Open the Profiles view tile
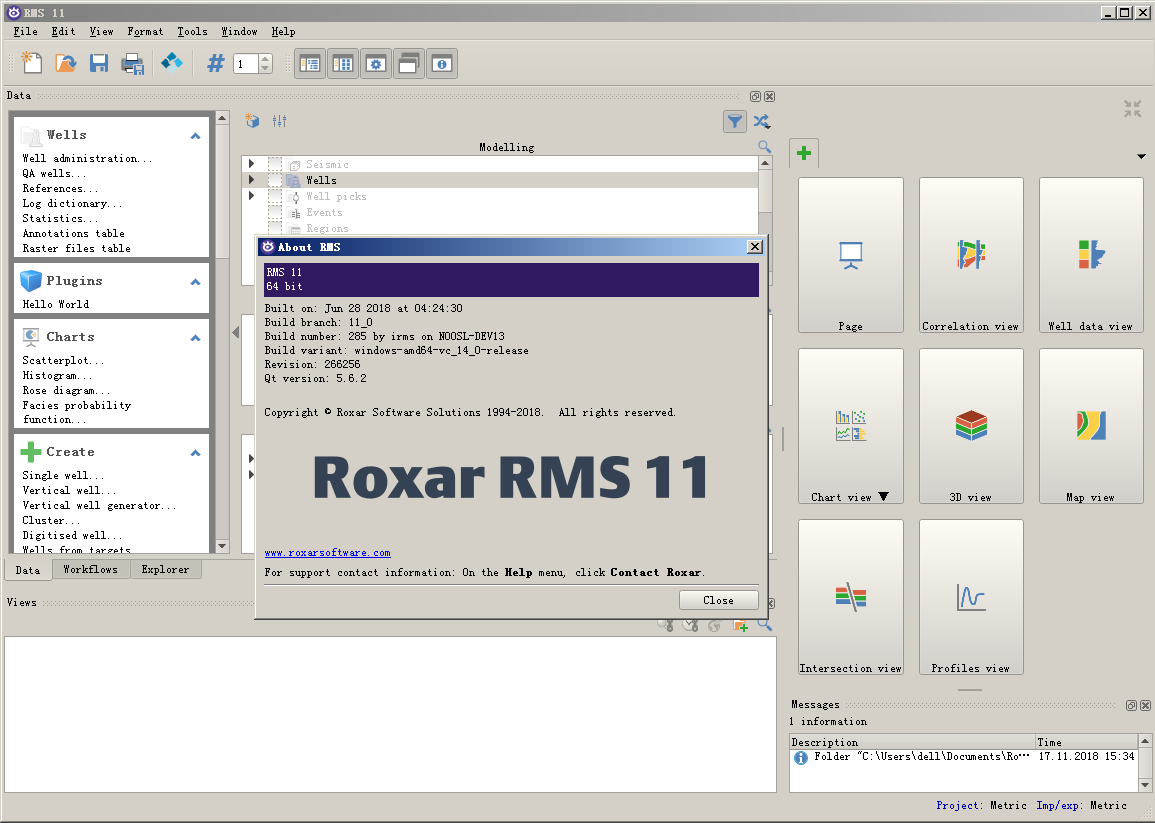Viewport: 1155px width, 823px height. coord(971,597)
